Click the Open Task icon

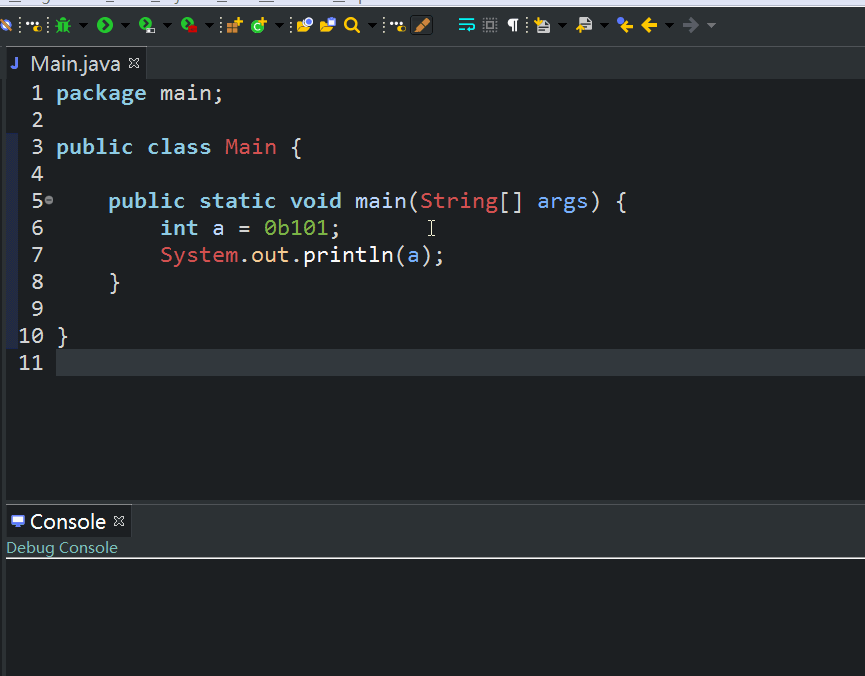[x=328, y=25]
